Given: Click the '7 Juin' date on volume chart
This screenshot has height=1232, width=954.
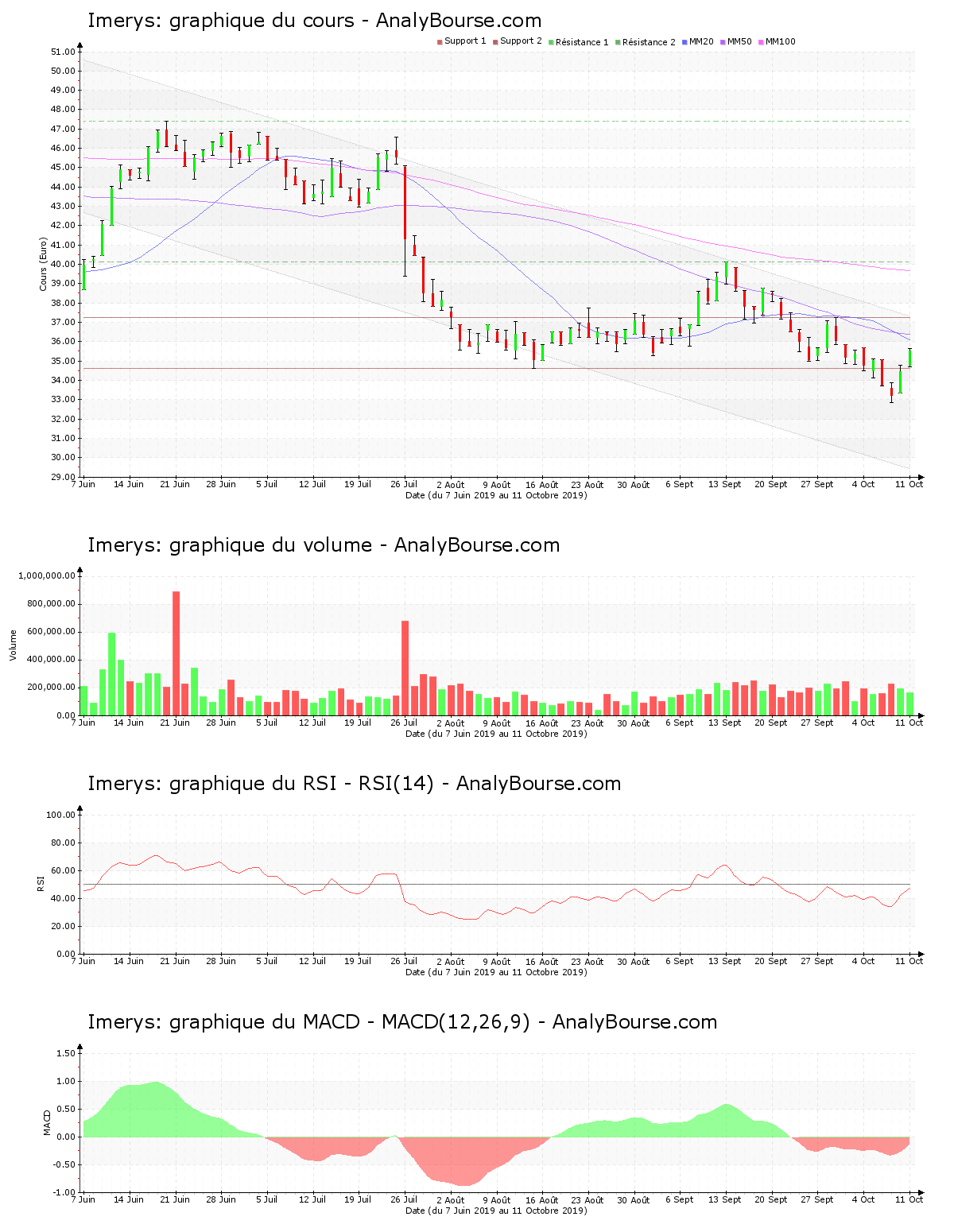Looking at the screenshot, I should (x=83, y=723).
